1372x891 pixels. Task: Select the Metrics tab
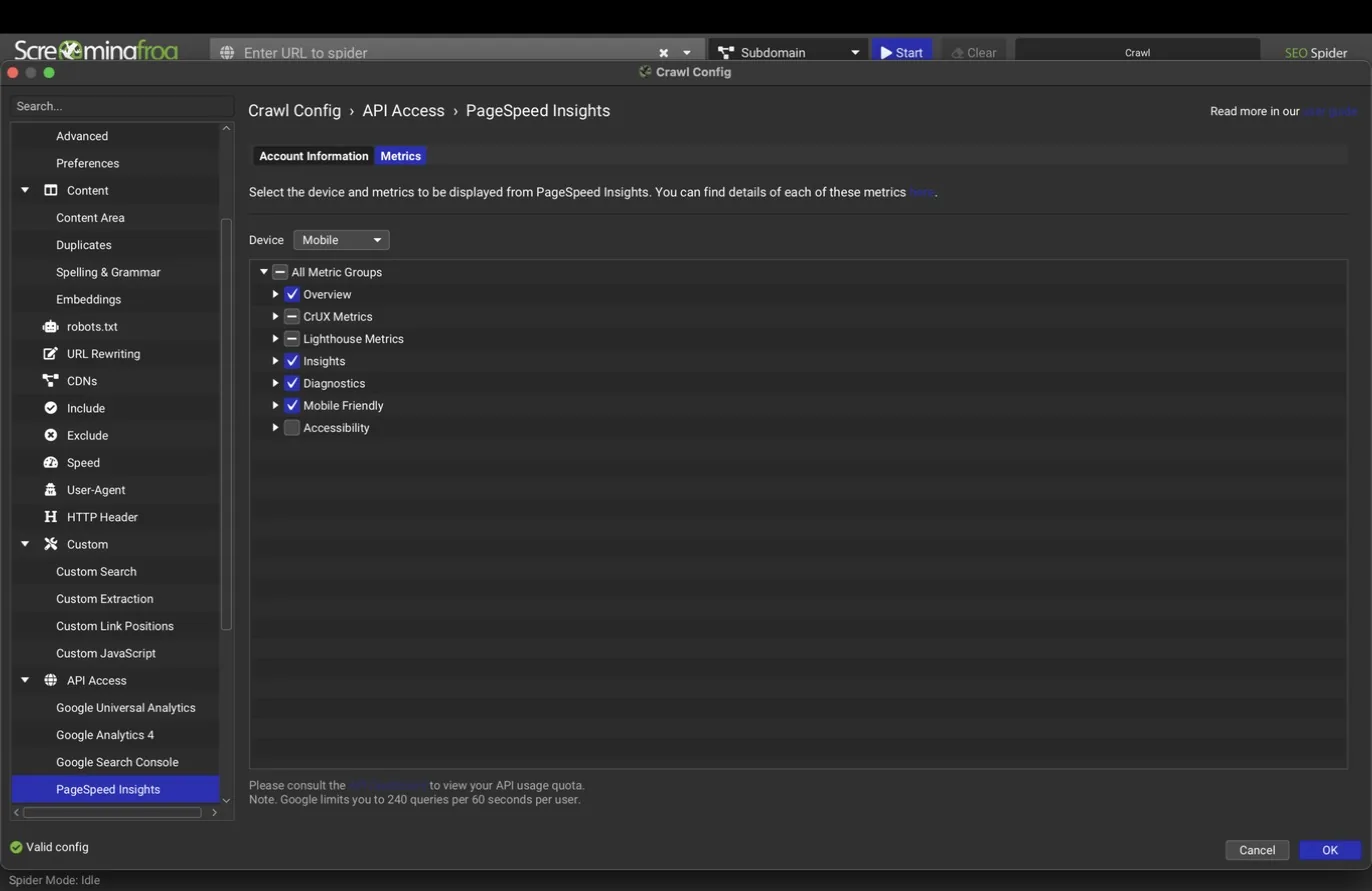click(400, 156)
